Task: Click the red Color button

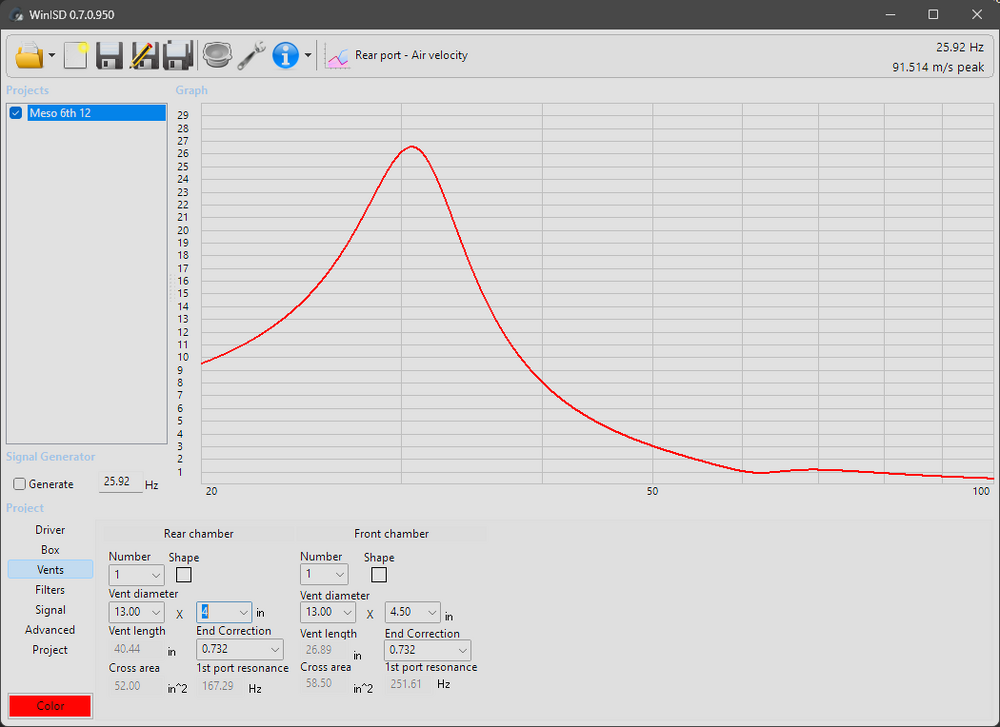Action: coord(50,706)
